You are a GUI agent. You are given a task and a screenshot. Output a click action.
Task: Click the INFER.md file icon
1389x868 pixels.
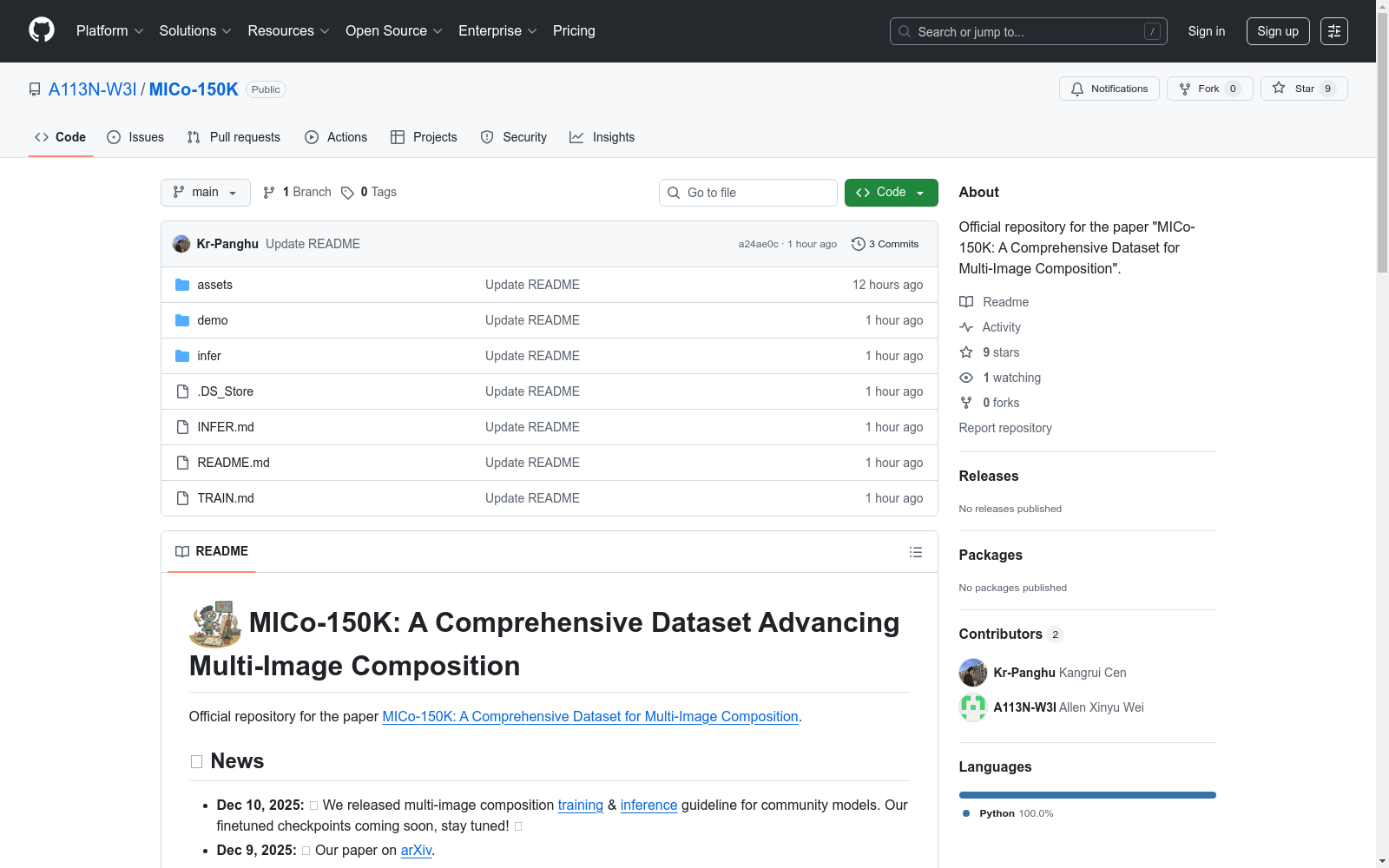pos(182,427)
